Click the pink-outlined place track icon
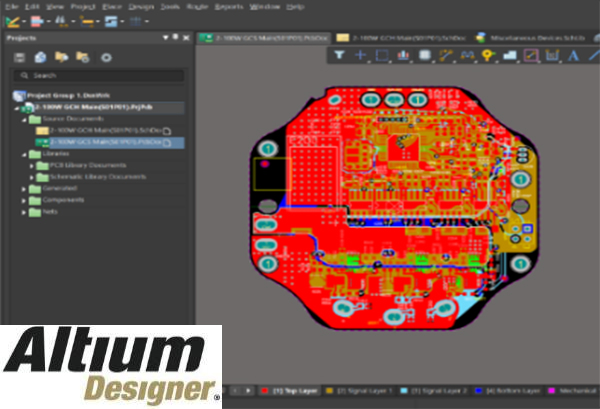Viewport: 600px width, 409px height. point(531,56)
